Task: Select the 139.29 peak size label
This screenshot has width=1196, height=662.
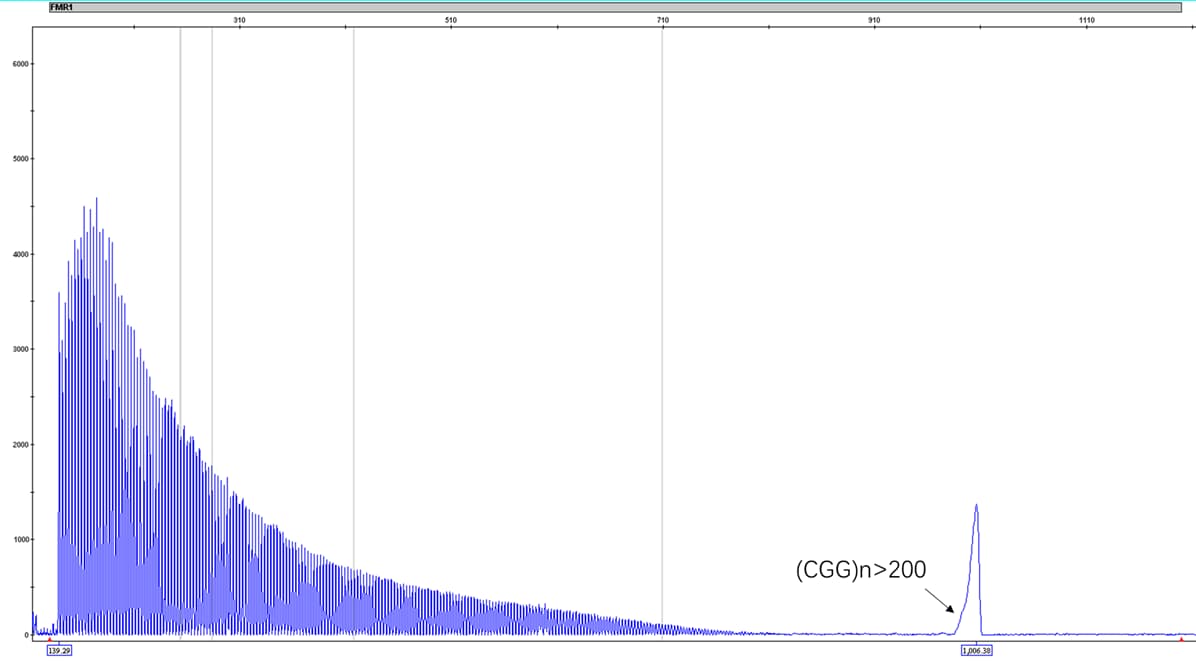Action: coord(59,650)
